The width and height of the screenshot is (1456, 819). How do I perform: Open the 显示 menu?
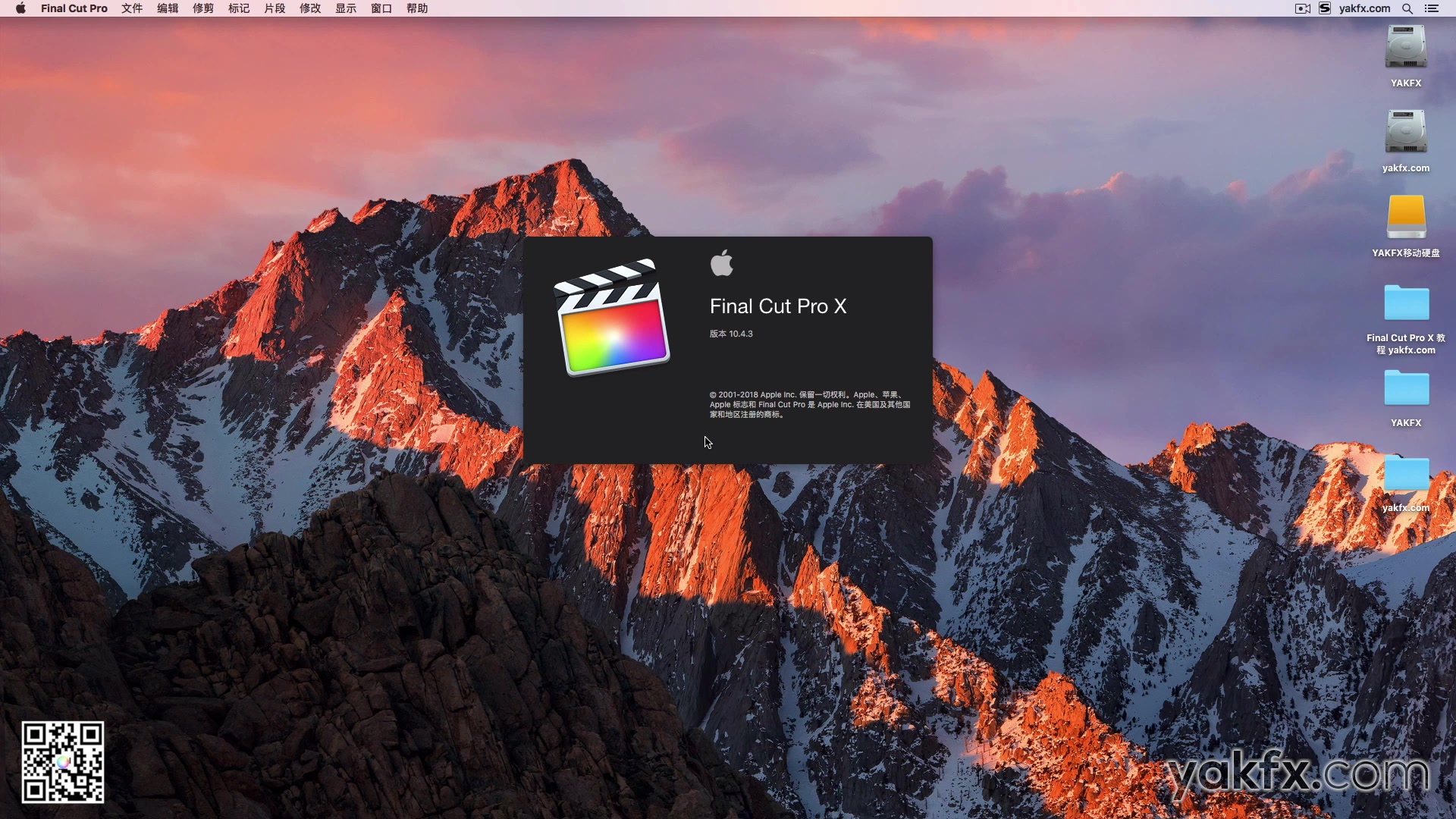tap(346, 8)
